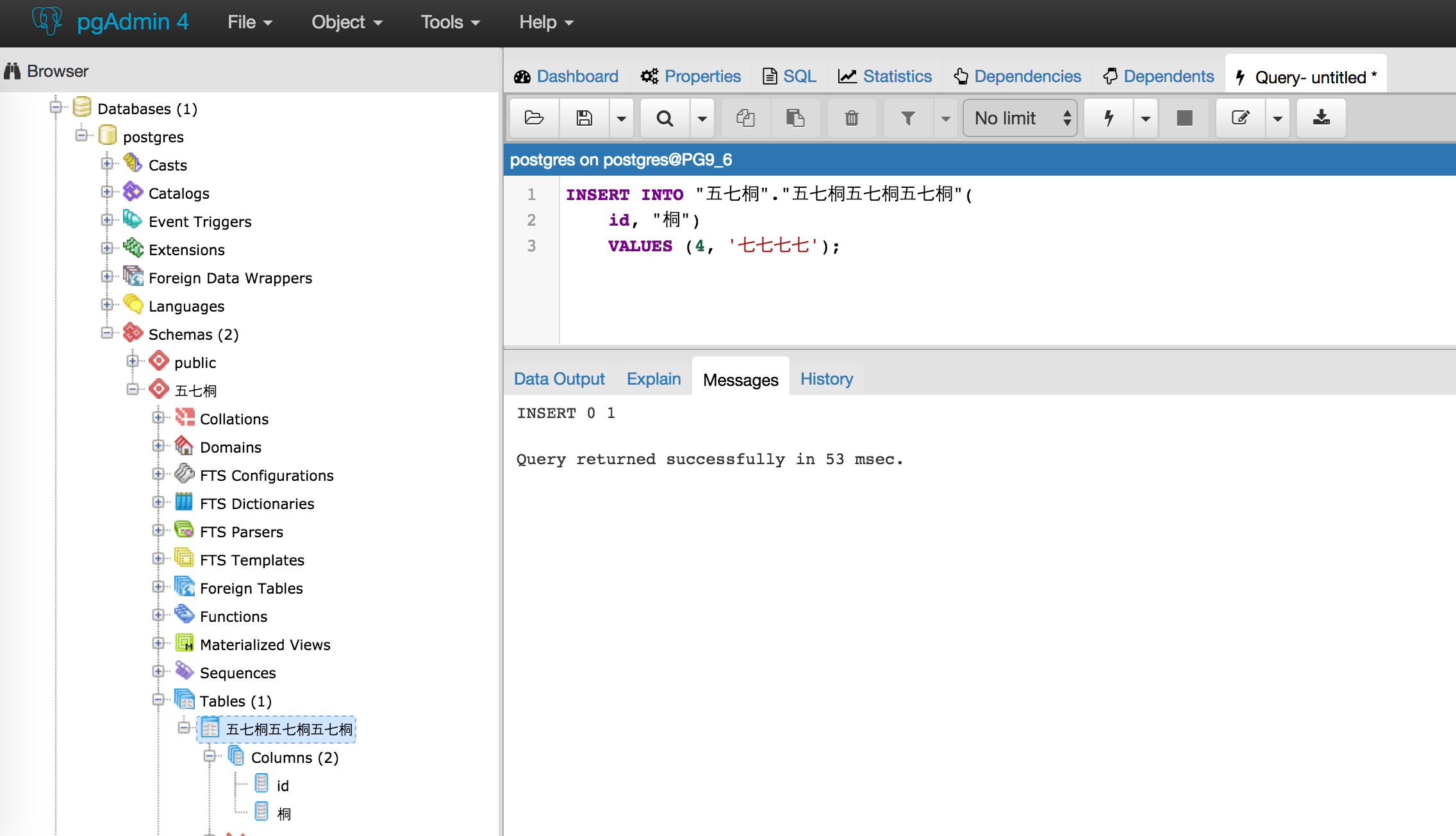The height and width of the screenshot is (836, 1456).
Task: Click the Find magnifier icon
Action: (665, 118)
